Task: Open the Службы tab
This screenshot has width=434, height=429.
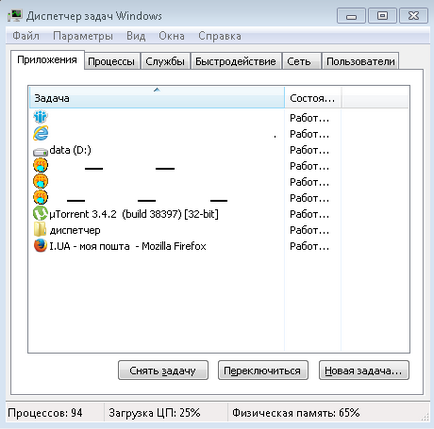Action: (165, 61)
